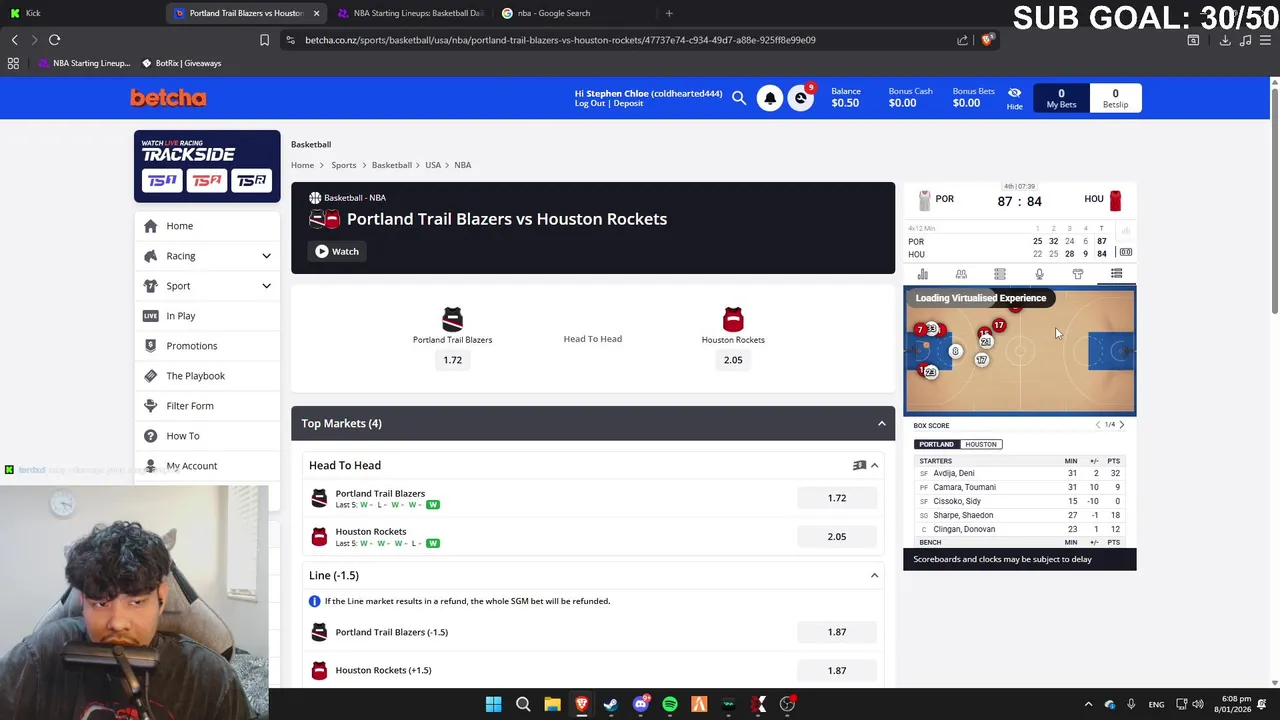
Task: Collapse the Top Markets (4) section
Action: pyautogui.click(x=881, y=423)
